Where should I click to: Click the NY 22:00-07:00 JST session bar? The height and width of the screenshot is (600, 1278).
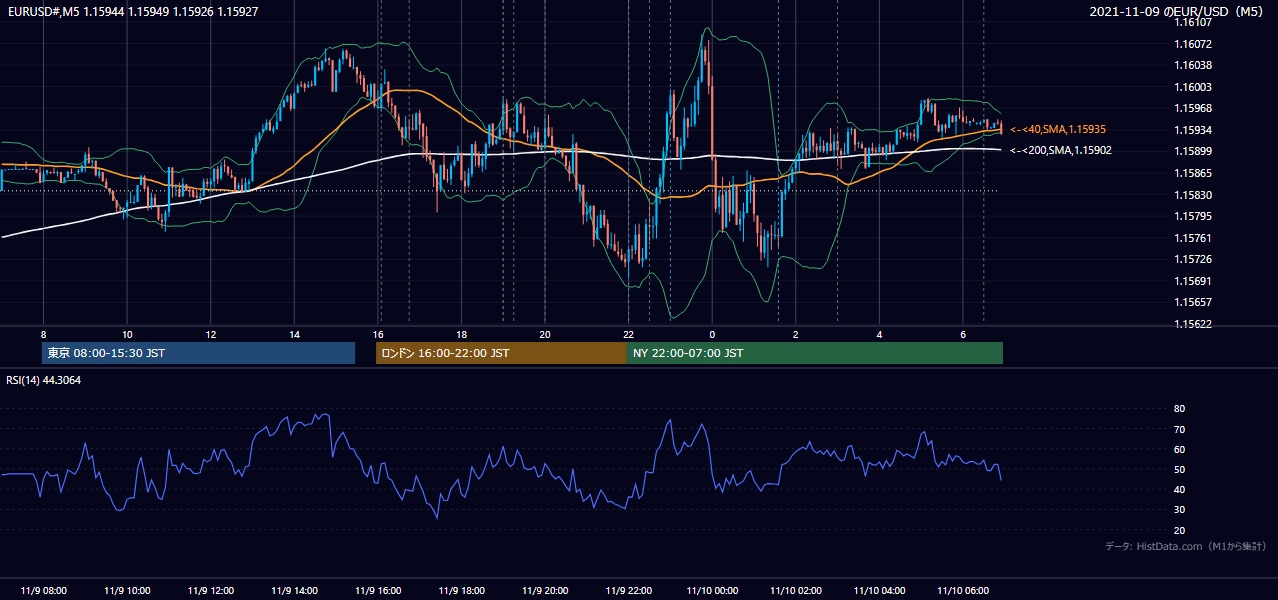[x=815, y=353]
